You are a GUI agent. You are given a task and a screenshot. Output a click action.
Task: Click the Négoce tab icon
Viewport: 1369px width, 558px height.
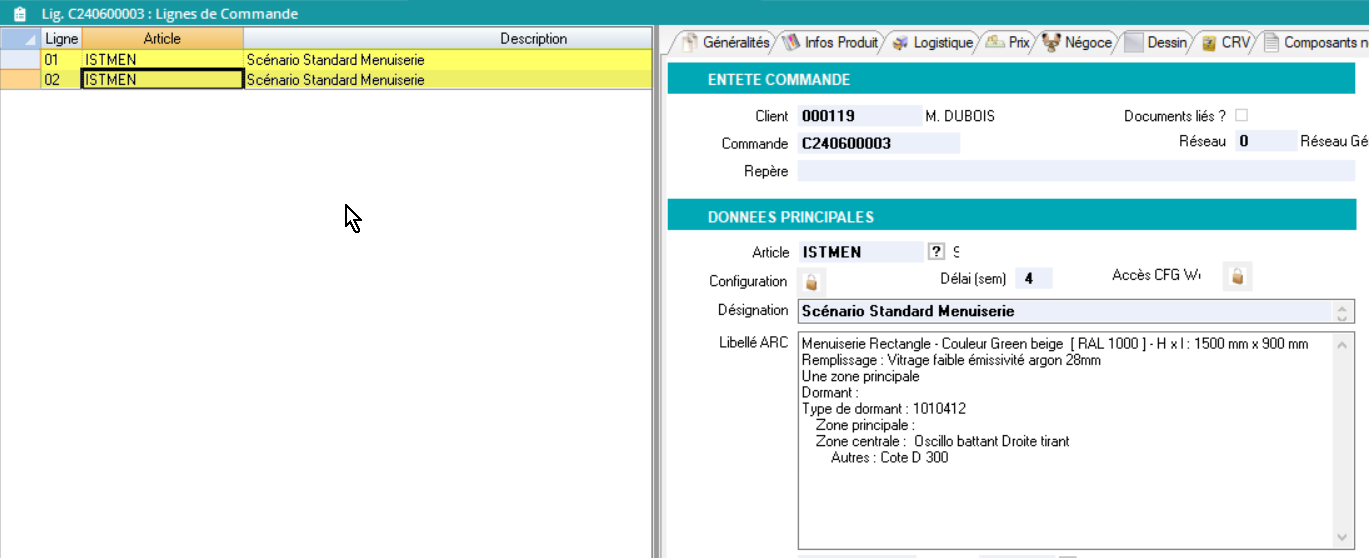click(x=1051, y=43)
